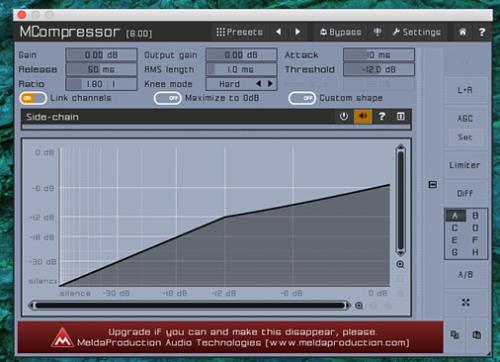Image resolution: width=500 pixels, height=362 pixels.
Task: Enable the Maximize to 0dB switch
Action: [168, 98]
